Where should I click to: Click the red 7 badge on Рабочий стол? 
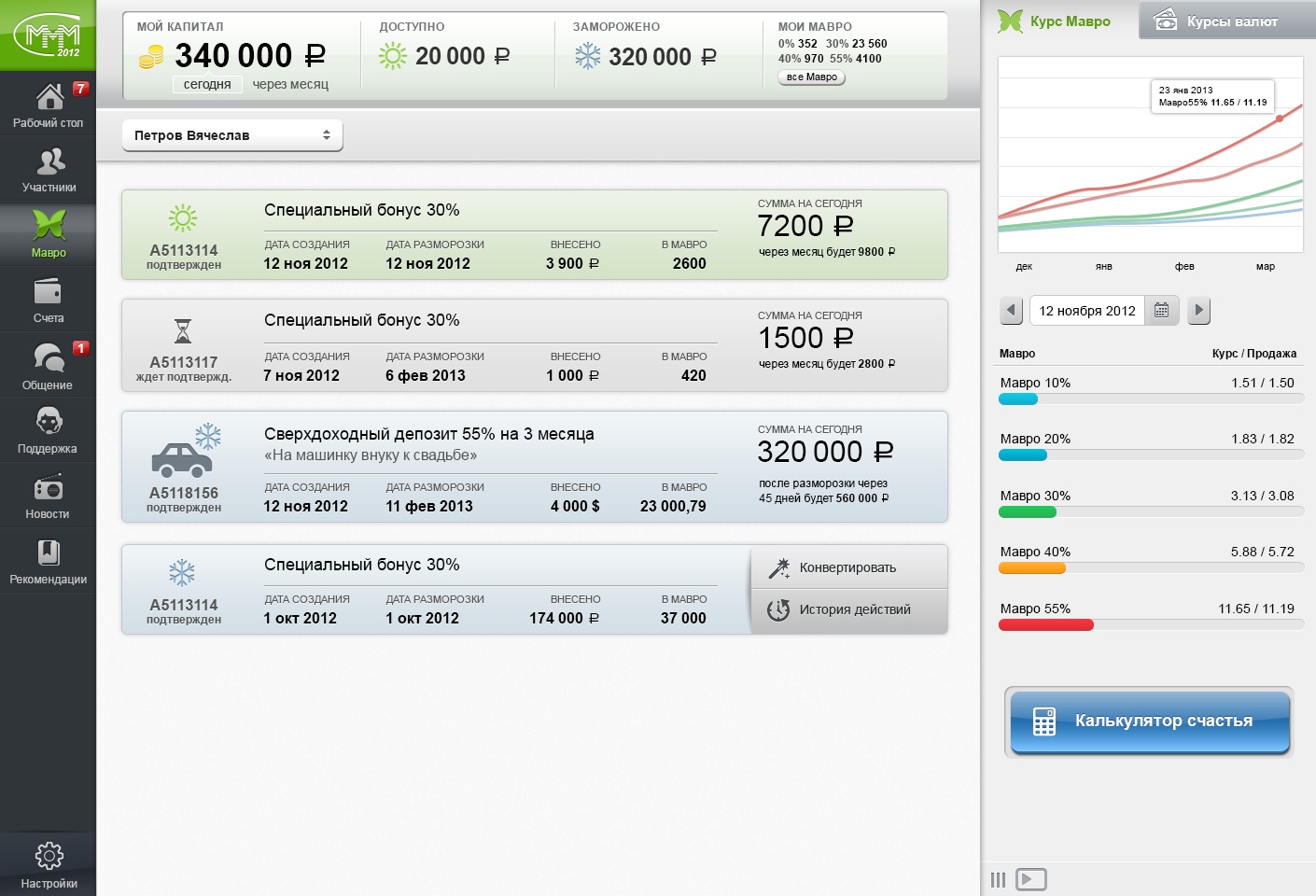(81, 89)
